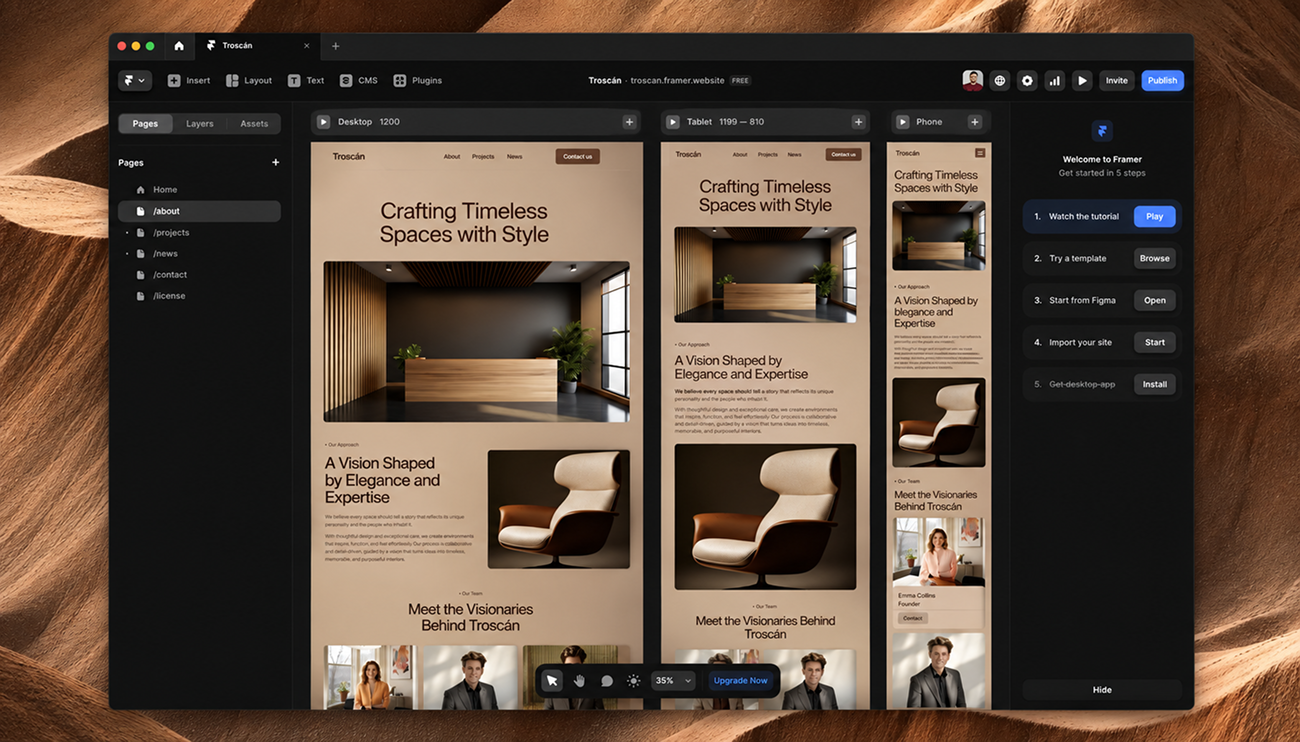Screen dimensions: 1300x742
Task: Click the Framer logo in welcome panel
Action: (1102, 131)
